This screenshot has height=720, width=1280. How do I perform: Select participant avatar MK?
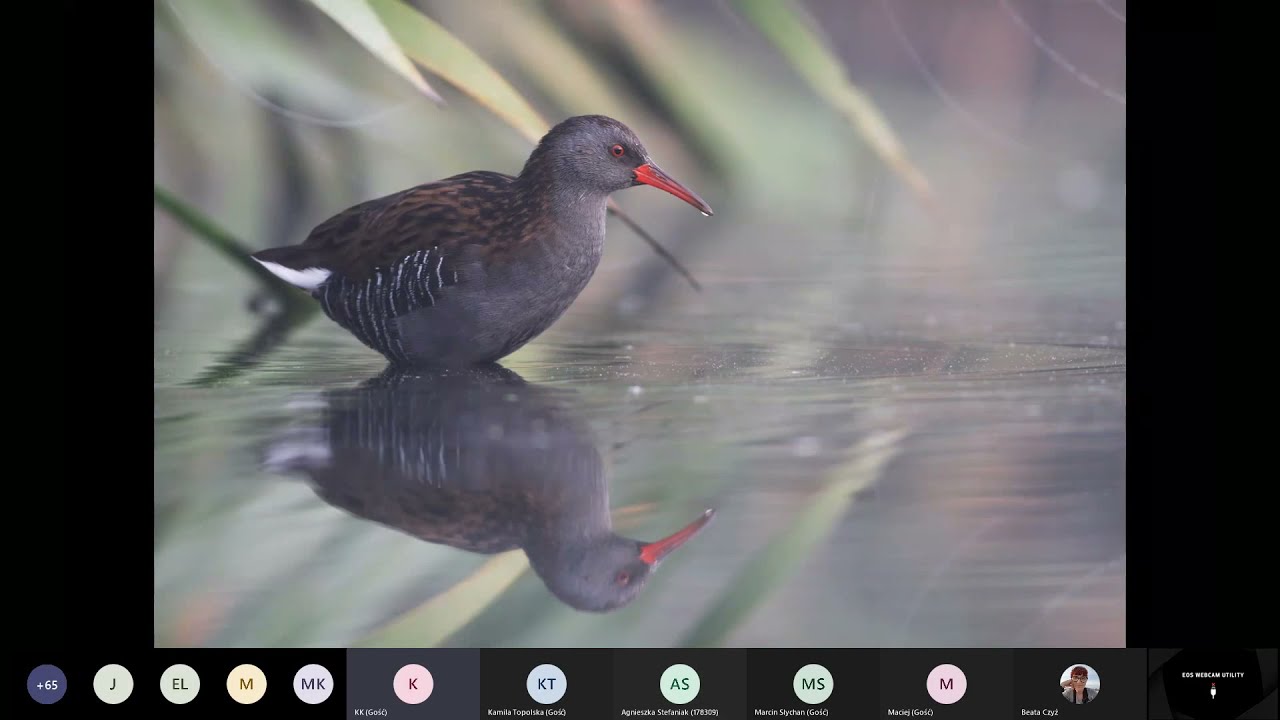(313, 684)
